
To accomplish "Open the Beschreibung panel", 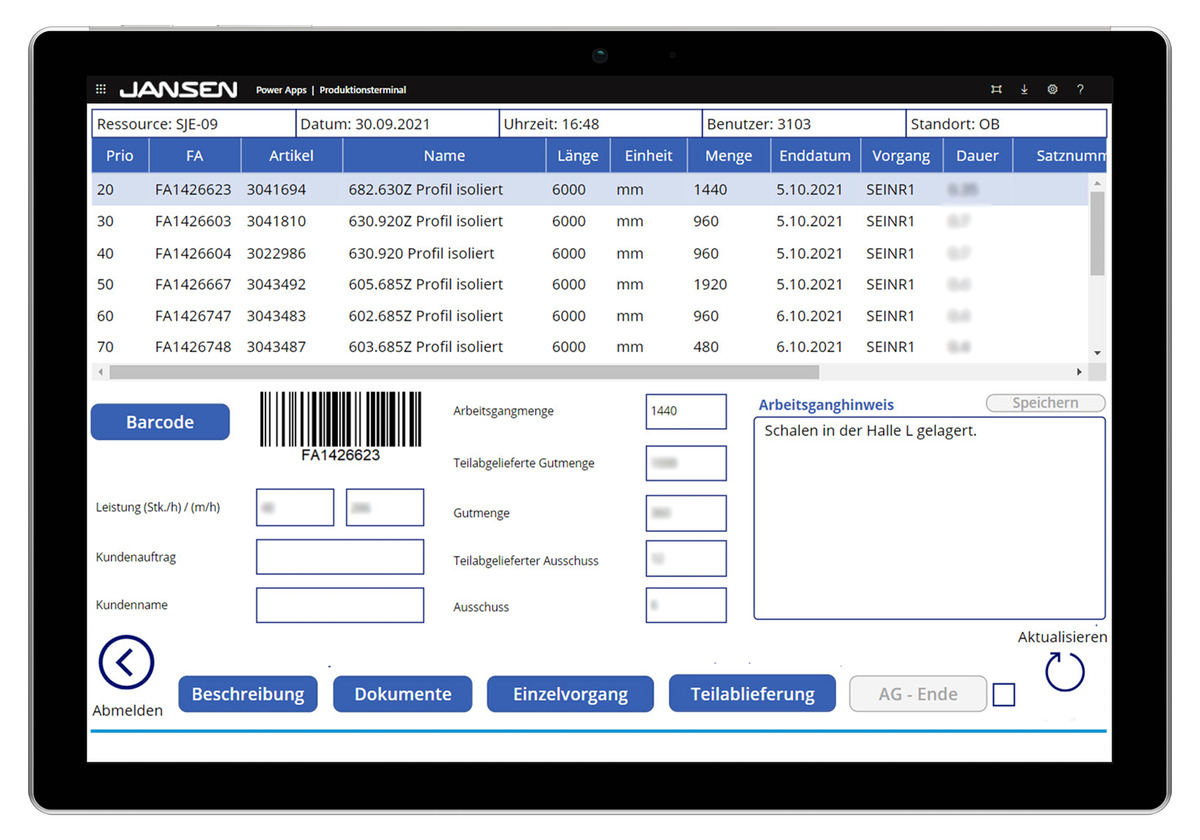I will 247,693.
